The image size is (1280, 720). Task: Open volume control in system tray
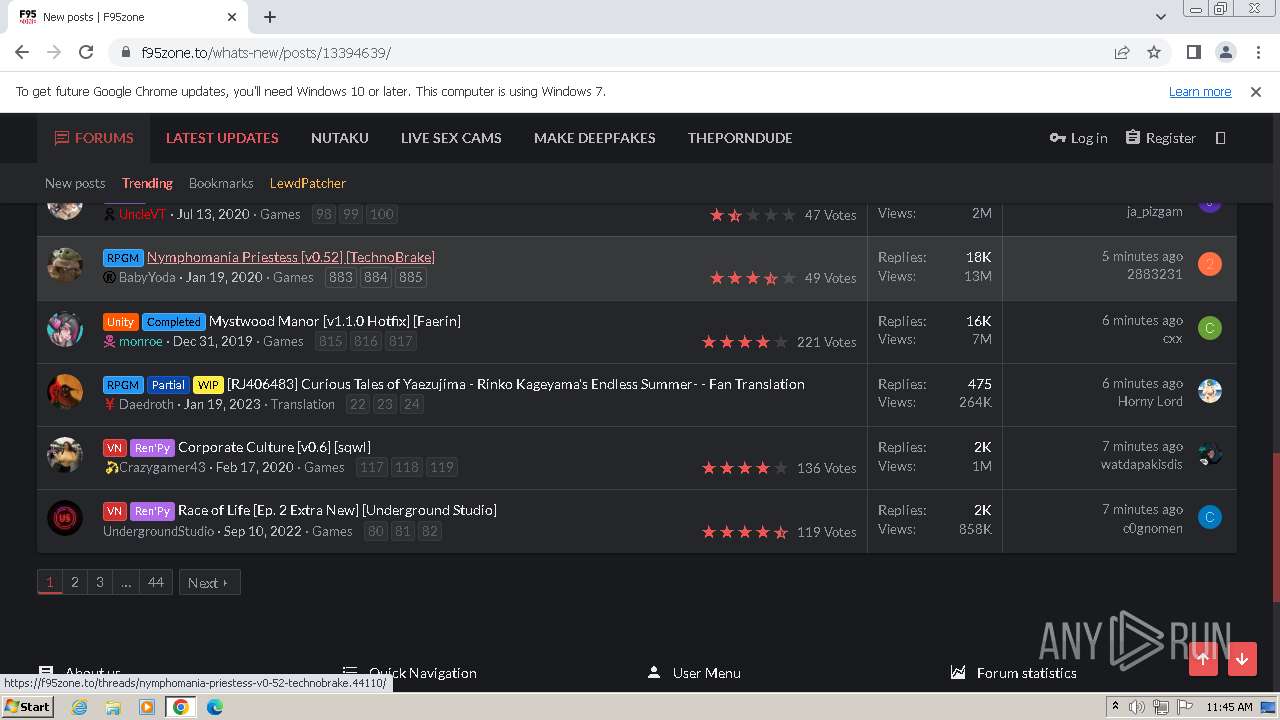(1137, 707)
